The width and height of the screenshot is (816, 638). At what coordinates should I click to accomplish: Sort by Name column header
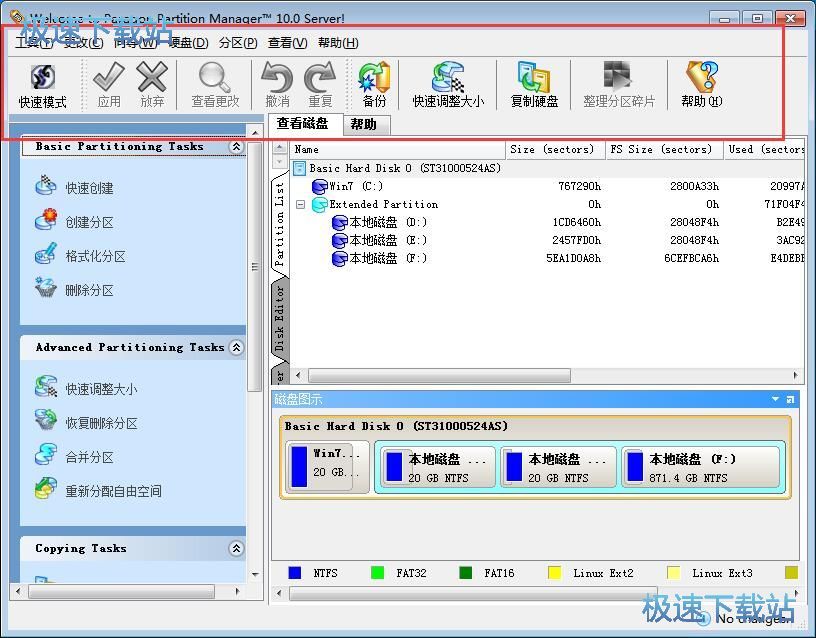click(398, 150)
